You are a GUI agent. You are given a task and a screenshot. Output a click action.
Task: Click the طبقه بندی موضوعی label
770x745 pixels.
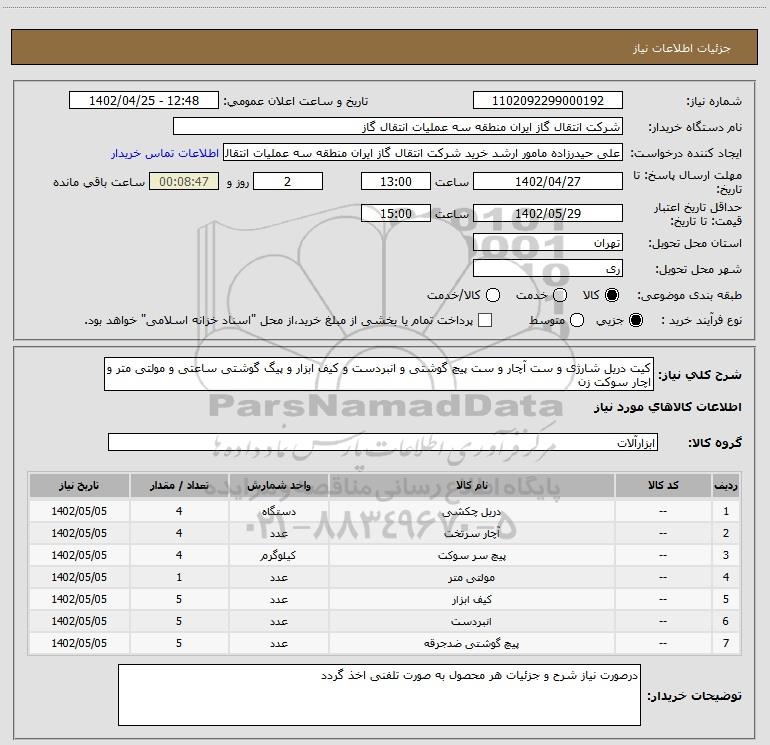pos(689,296)
